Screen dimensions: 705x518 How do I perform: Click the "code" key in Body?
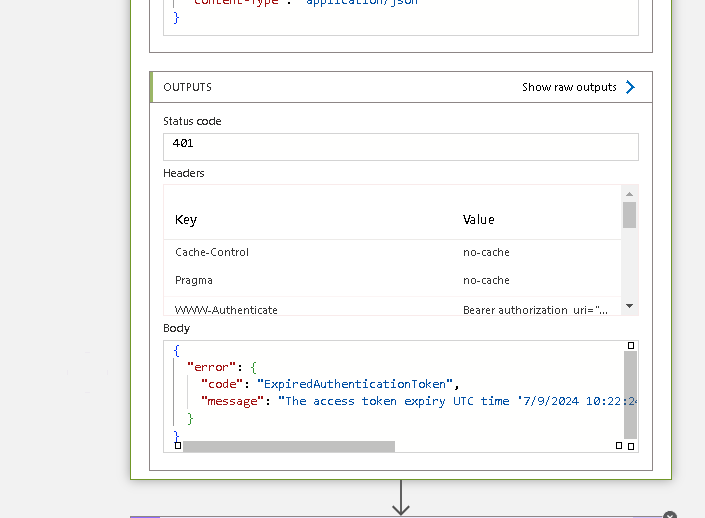pos(222,384)
